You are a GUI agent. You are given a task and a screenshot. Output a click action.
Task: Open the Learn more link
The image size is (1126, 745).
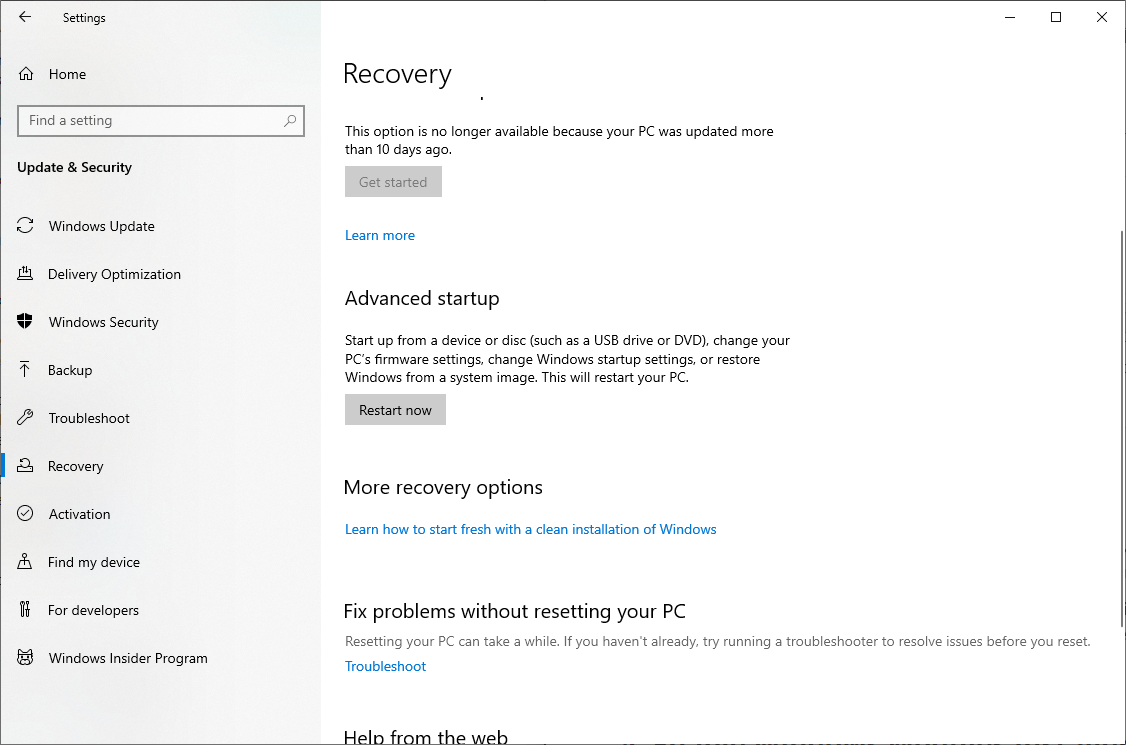(379, 235)
